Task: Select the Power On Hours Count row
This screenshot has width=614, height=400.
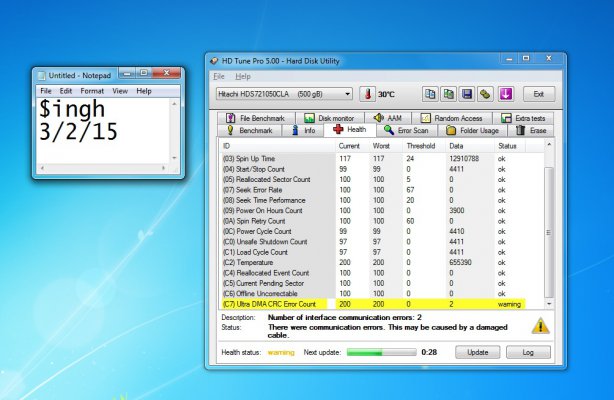Action: [x=372, y=210]
